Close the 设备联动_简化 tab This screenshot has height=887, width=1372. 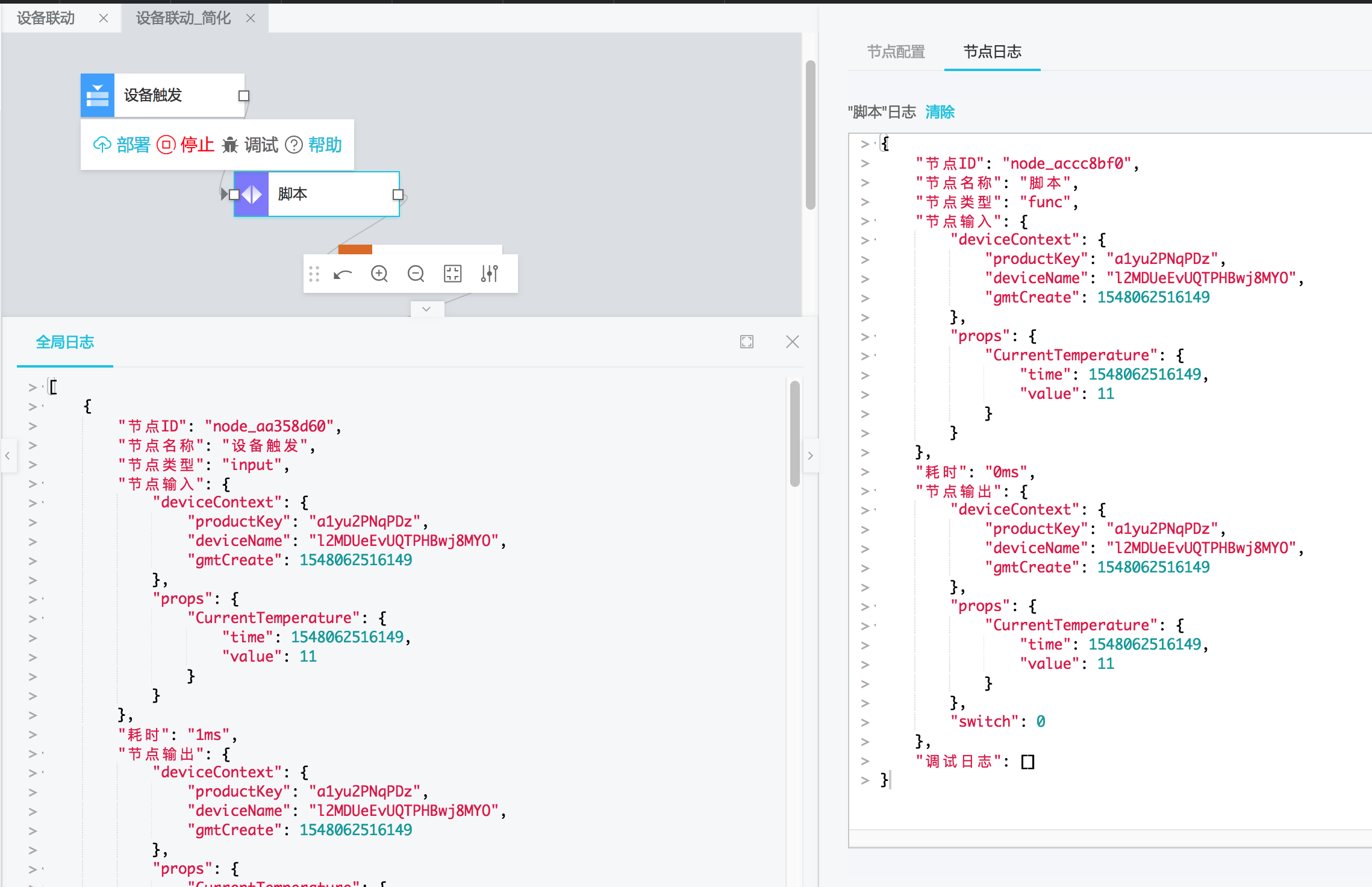point(251,18)
